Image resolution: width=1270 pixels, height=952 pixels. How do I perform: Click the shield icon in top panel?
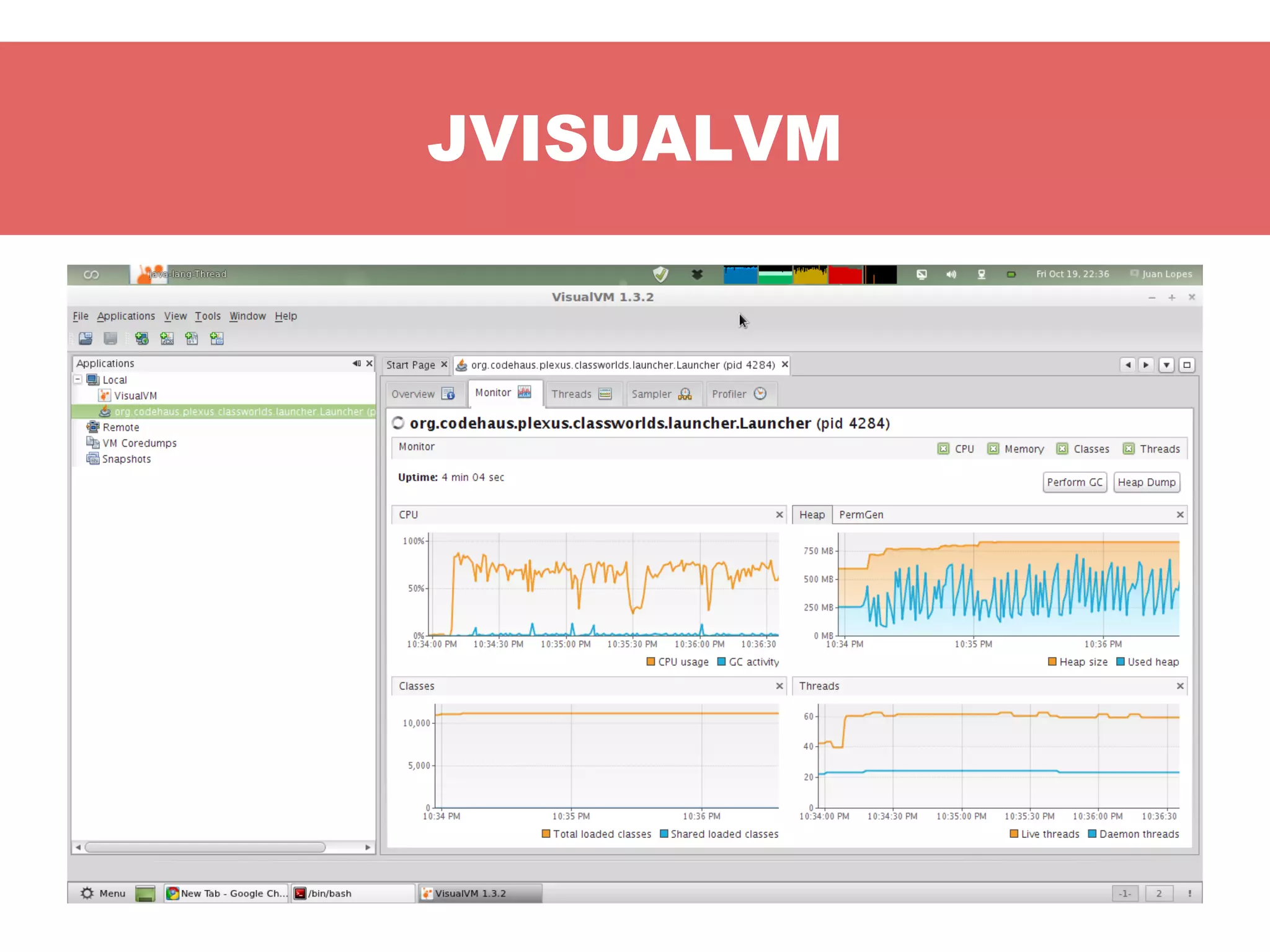[x=661, y=274]
